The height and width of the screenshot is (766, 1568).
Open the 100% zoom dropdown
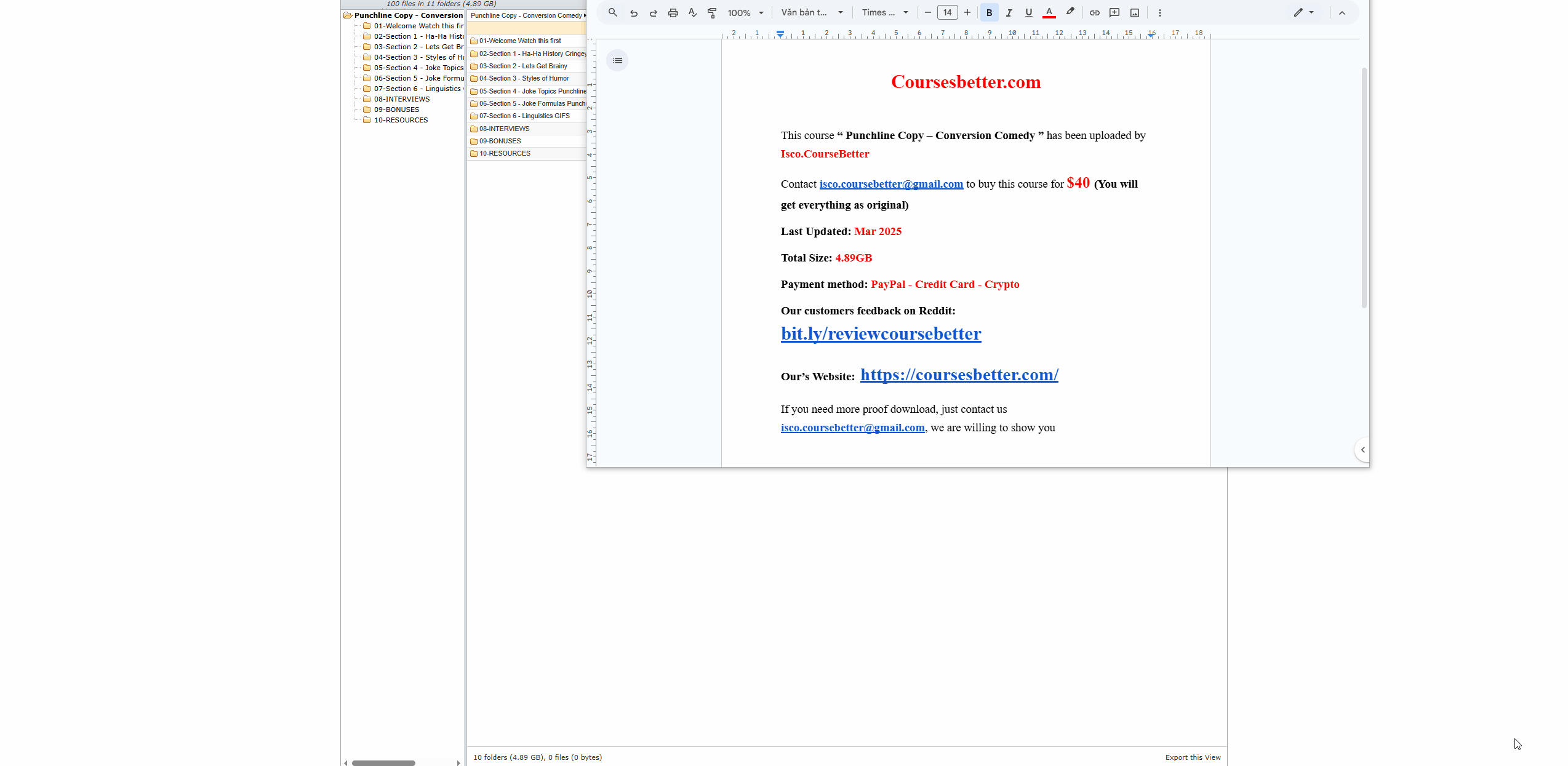tap(745, 13)
